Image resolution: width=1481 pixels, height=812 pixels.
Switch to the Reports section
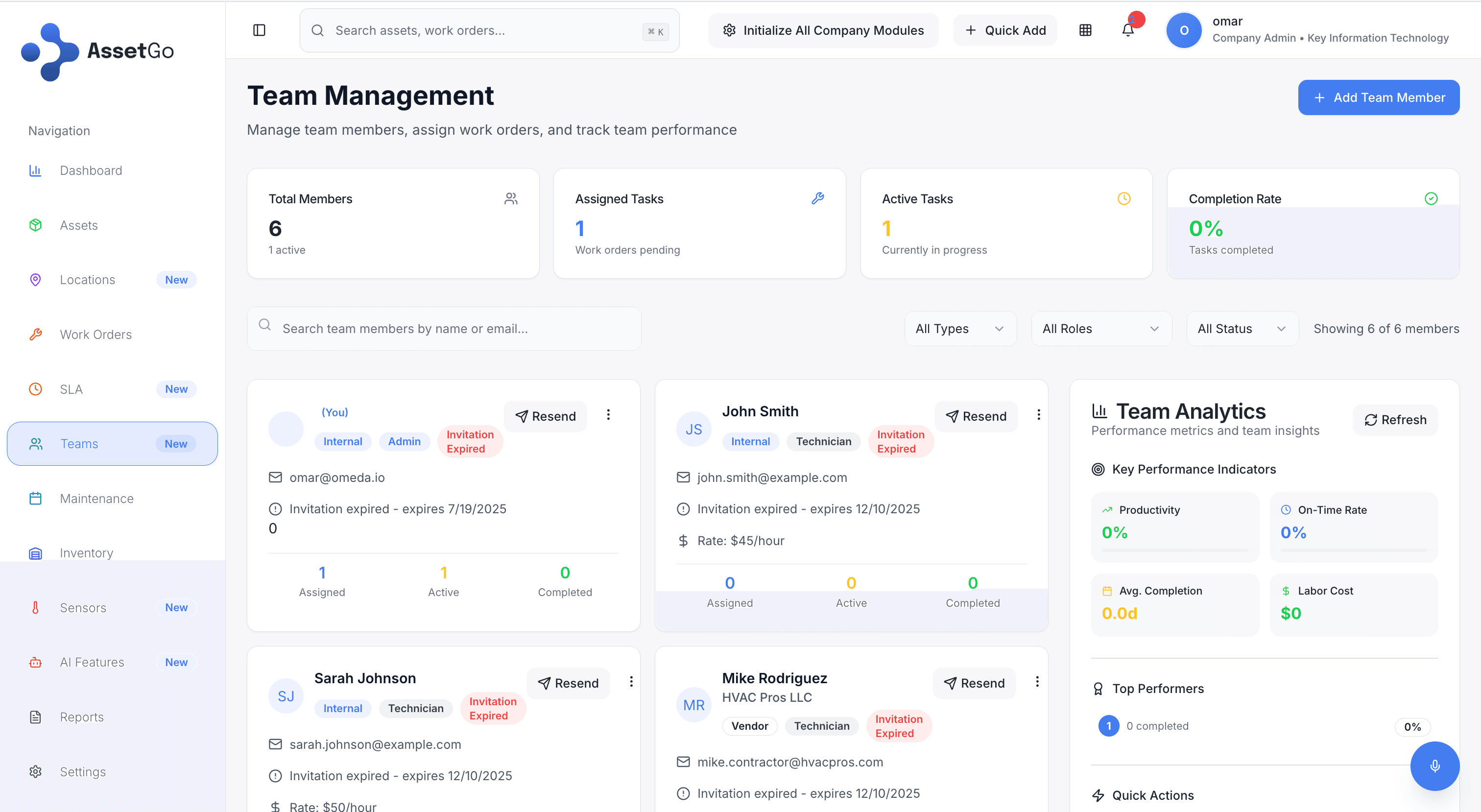click(82, 716)
